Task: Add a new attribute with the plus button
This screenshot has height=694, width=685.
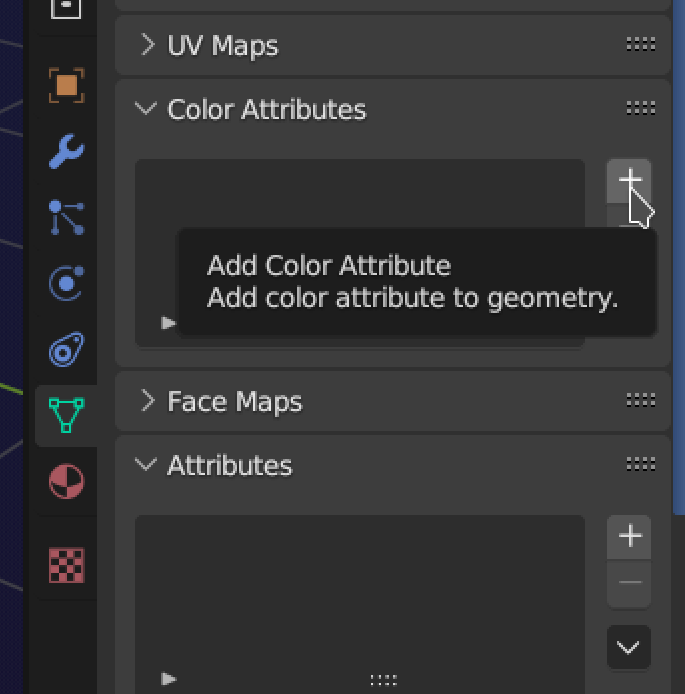Action: click(629, 536)
